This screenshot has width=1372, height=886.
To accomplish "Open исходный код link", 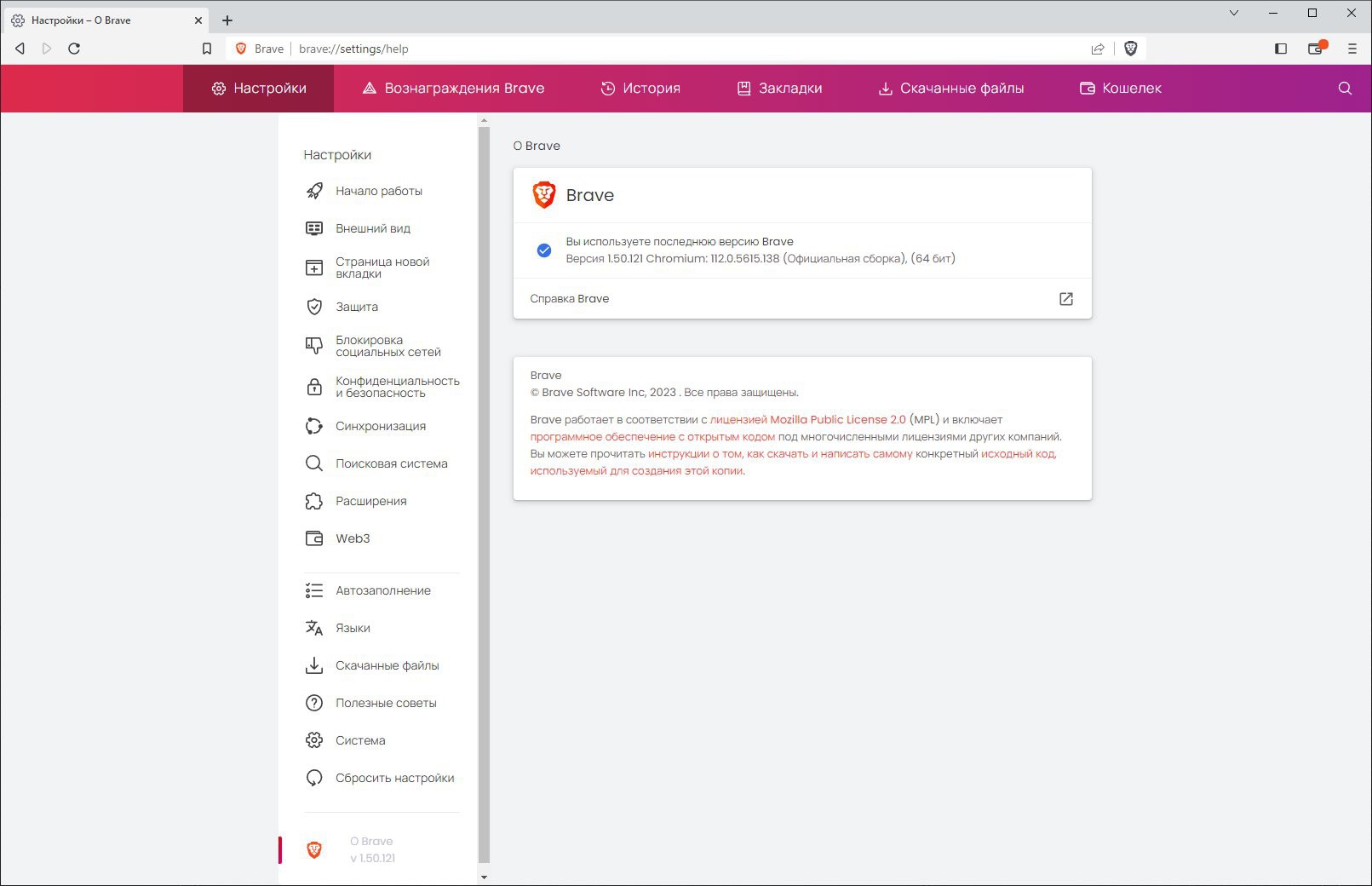I will click(1019, 453).
